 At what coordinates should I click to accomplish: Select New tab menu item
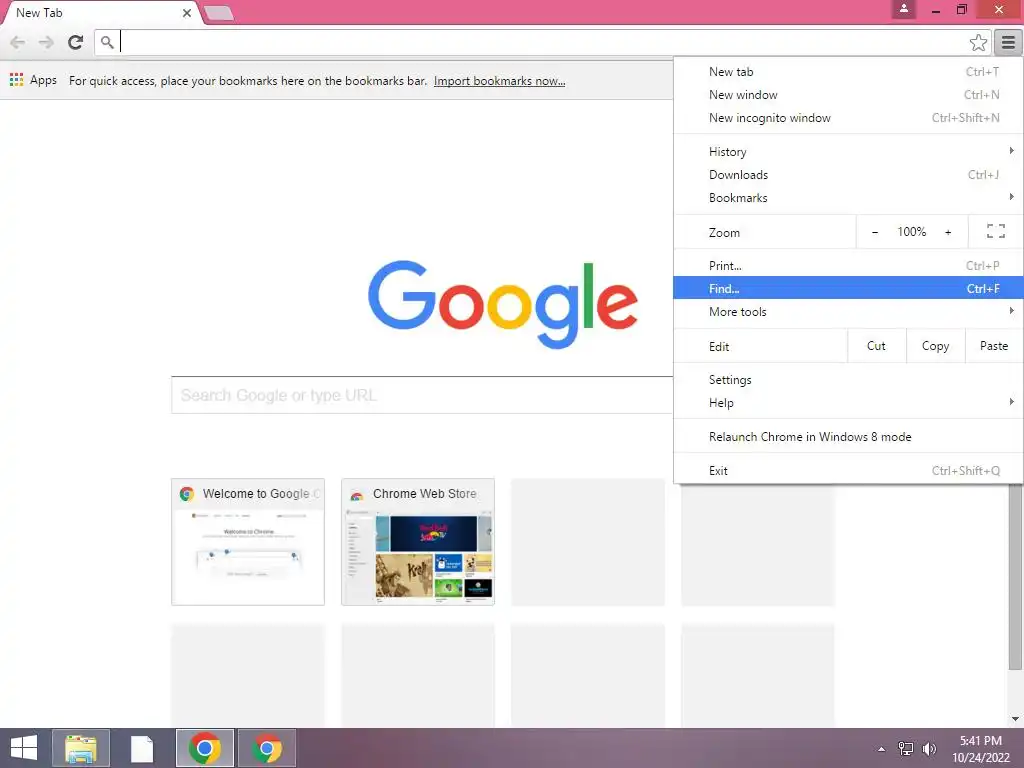pyautogui.click(x=848, y=72)
